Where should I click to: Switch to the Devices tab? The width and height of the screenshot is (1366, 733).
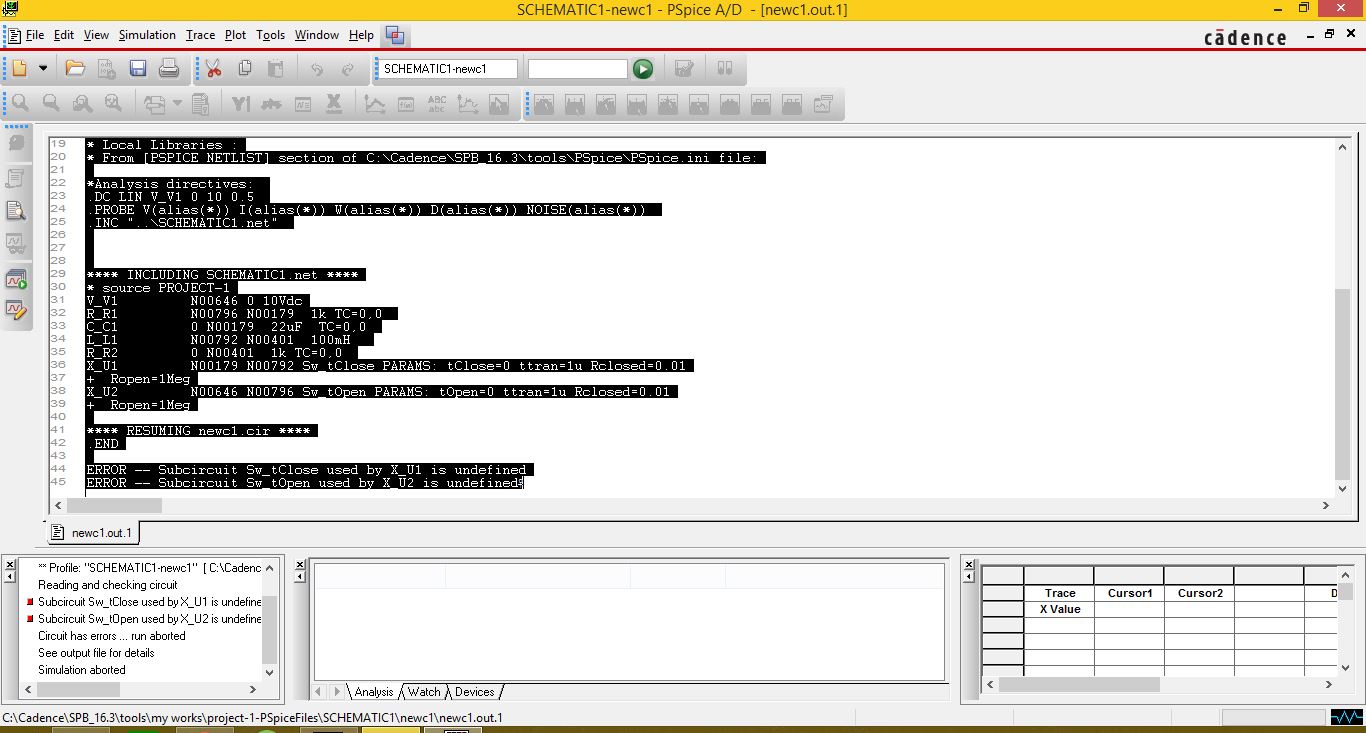click(x=475, y=692)
